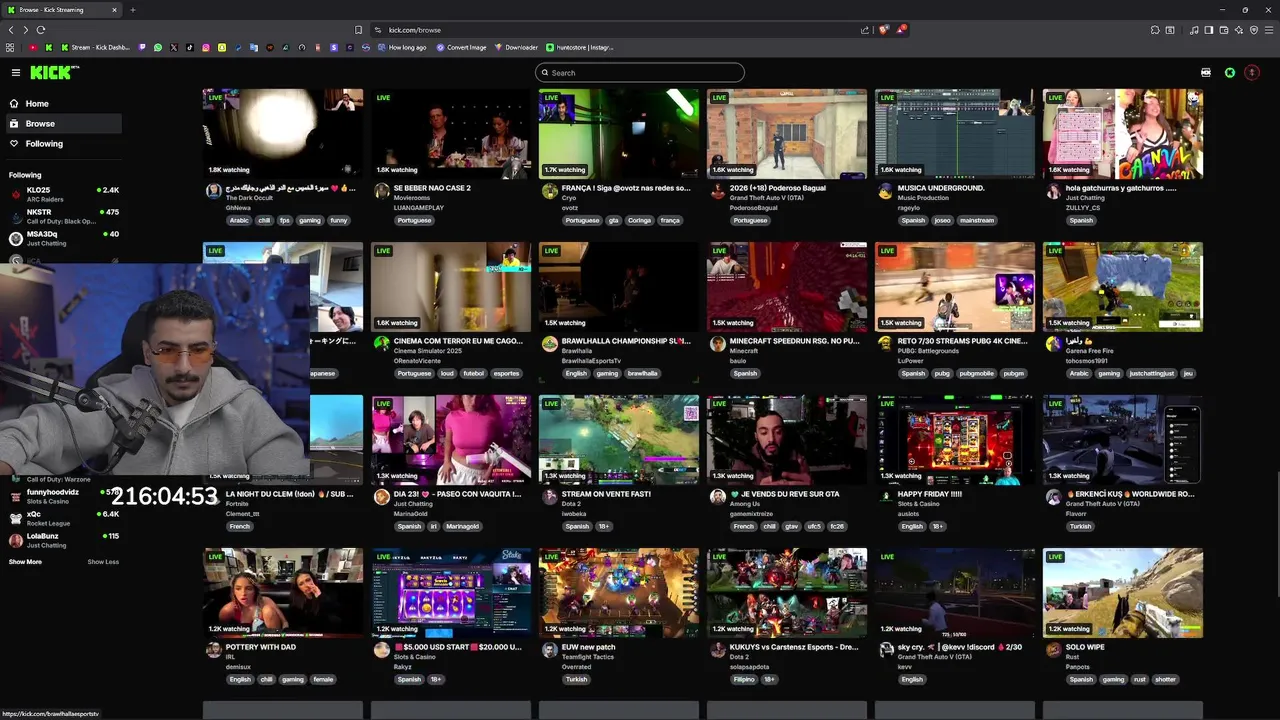The image size is (1280, 720).
Task: Open the YouTube bookmark icon
Action: pos(33,47)
